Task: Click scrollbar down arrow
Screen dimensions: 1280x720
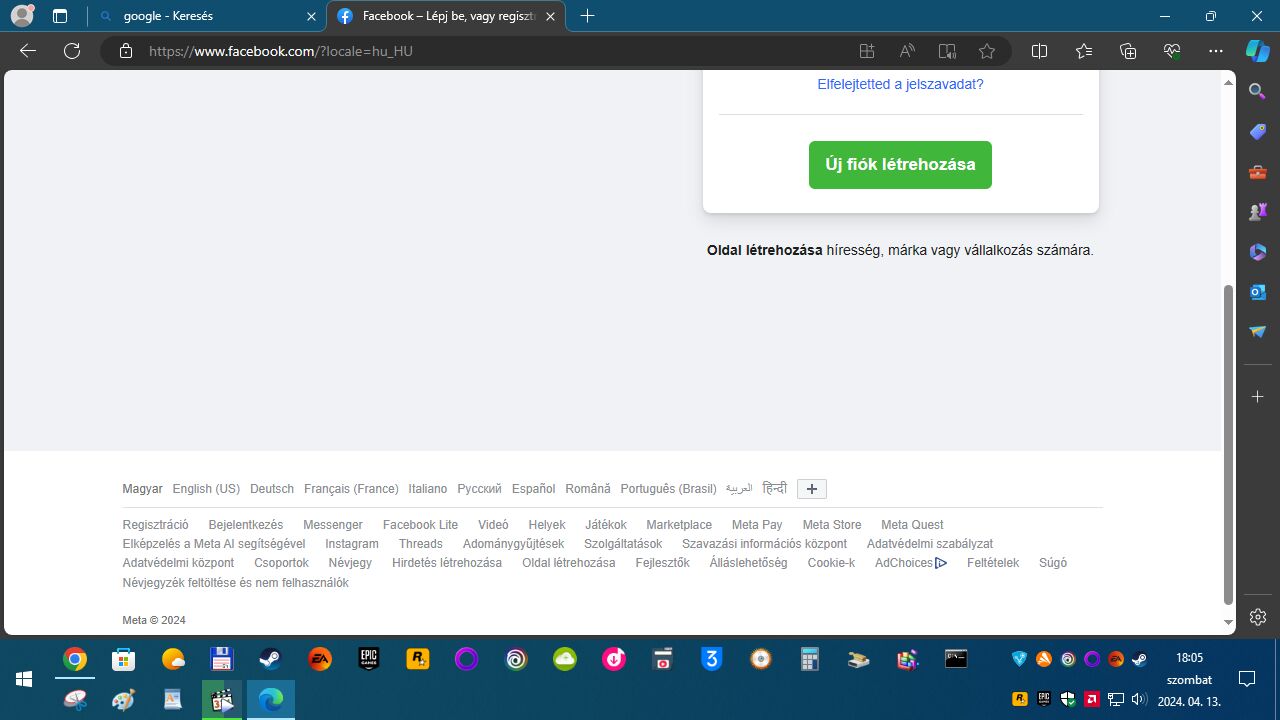Action: (x=1229, y=623)
